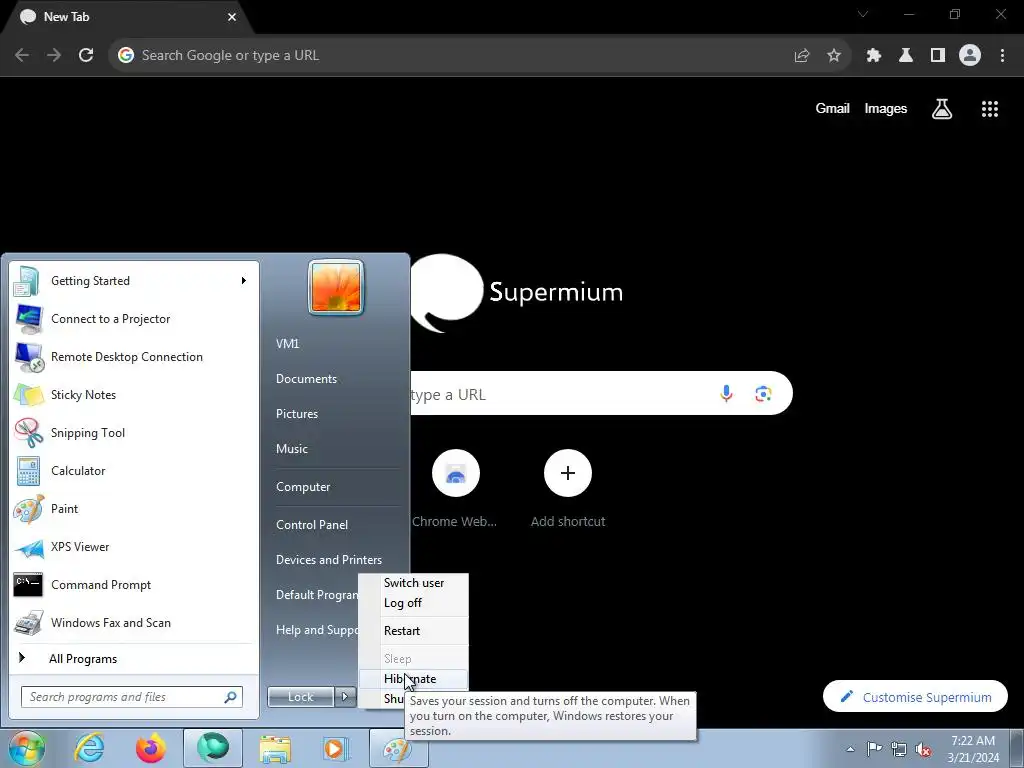Open Internet Explorer on taskbar
This screenshot has height=768, width=1024.
pos(89,748)
